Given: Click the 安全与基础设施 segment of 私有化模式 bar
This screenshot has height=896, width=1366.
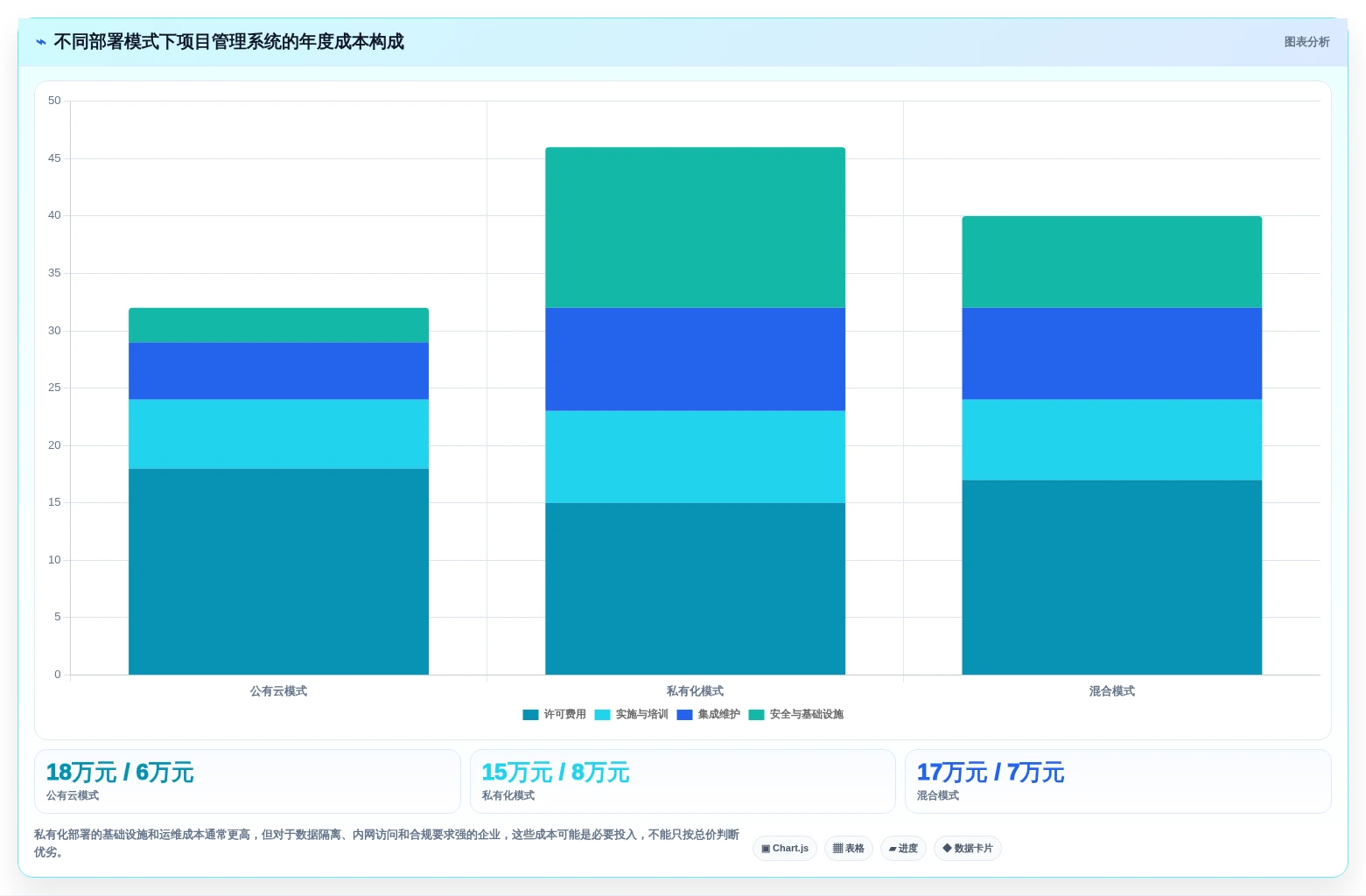Looking at the screenshot, I should coord(695,227).
